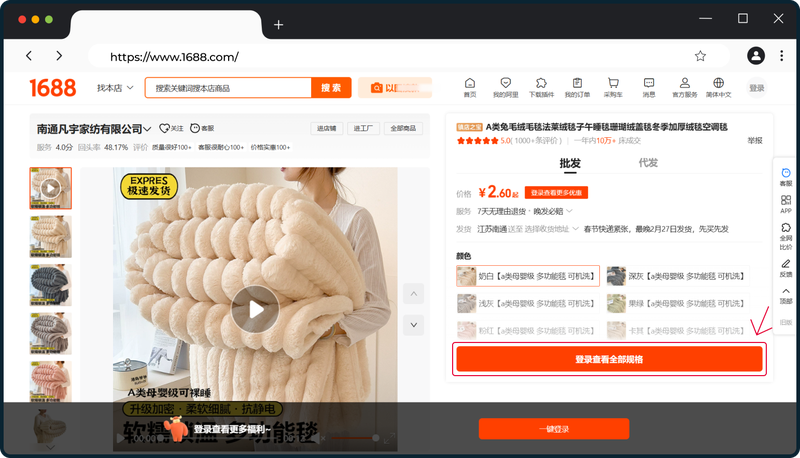This screenshot has height=458, width=800.
Task: Click sidebar 反馈 pencil icon
Action: 786,268
